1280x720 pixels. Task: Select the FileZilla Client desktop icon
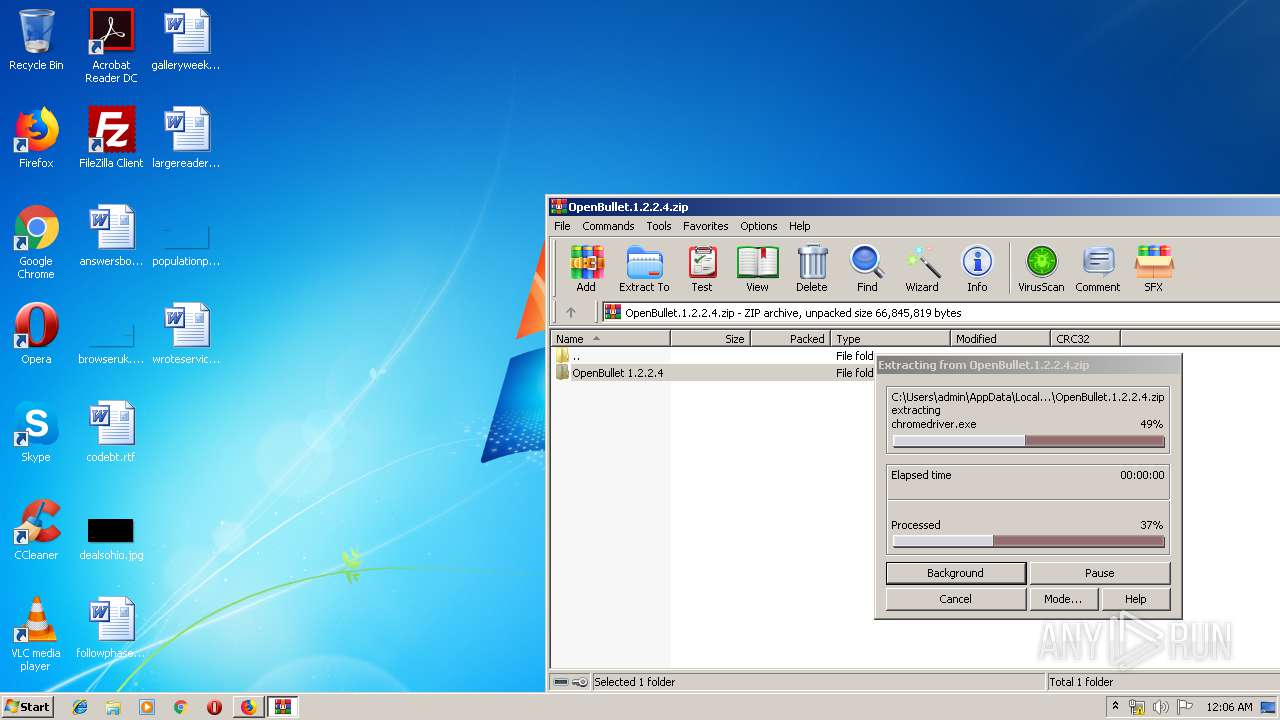click(x=111, y=138)
